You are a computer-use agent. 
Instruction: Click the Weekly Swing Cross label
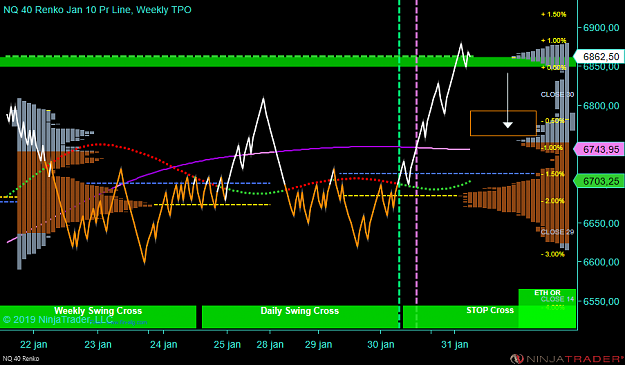[98, 311]
